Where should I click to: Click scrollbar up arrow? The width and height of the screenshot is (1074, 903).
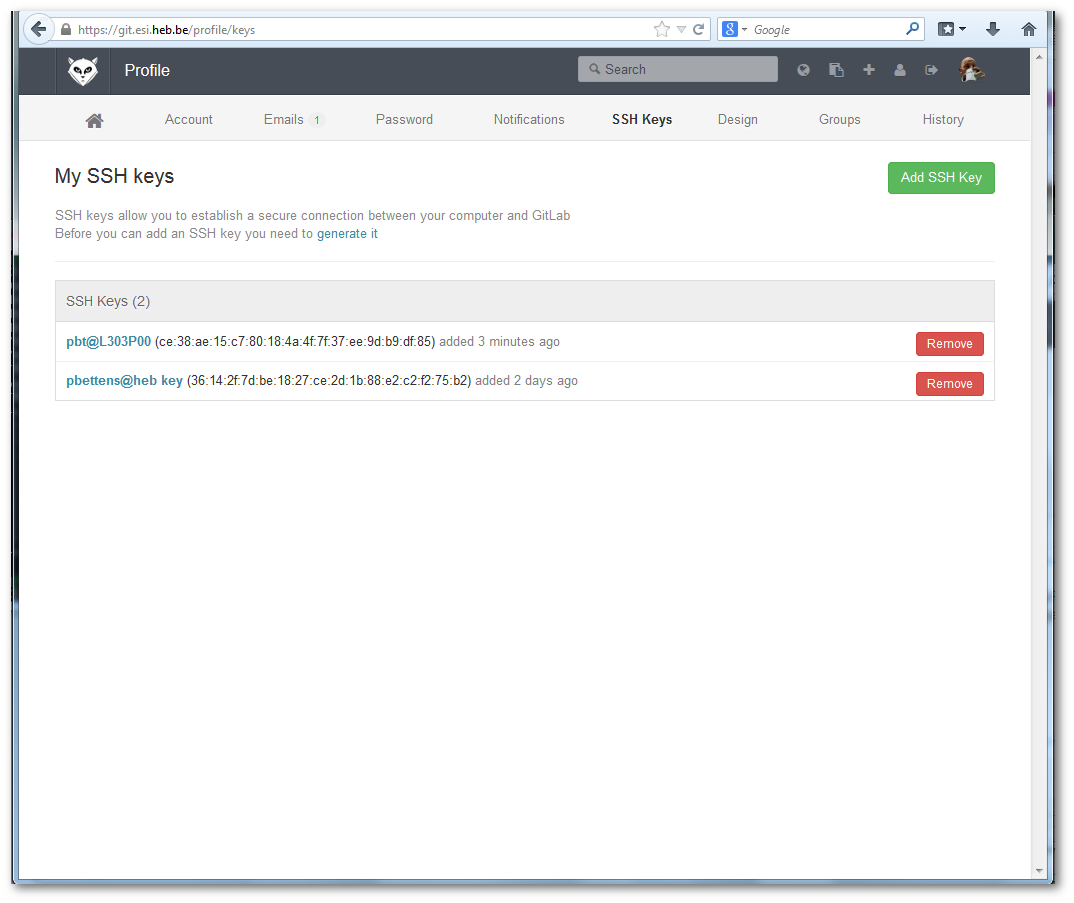(1039, 57)
